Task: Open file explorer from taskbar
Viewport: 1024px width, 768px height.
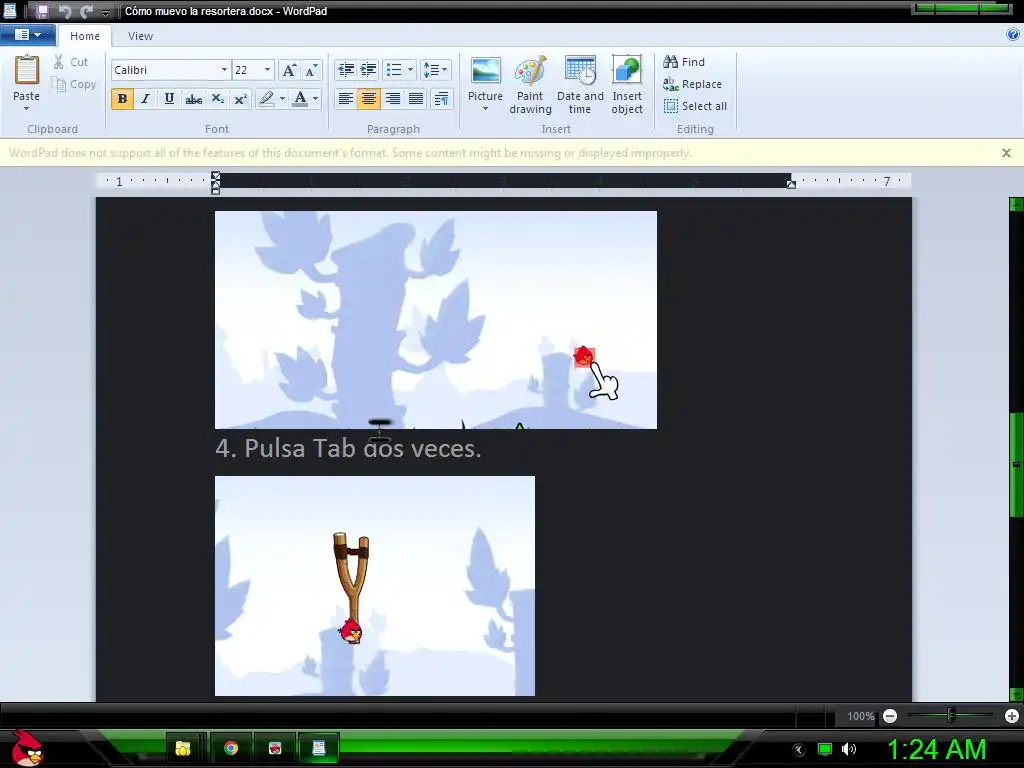Action: (183, 748)
